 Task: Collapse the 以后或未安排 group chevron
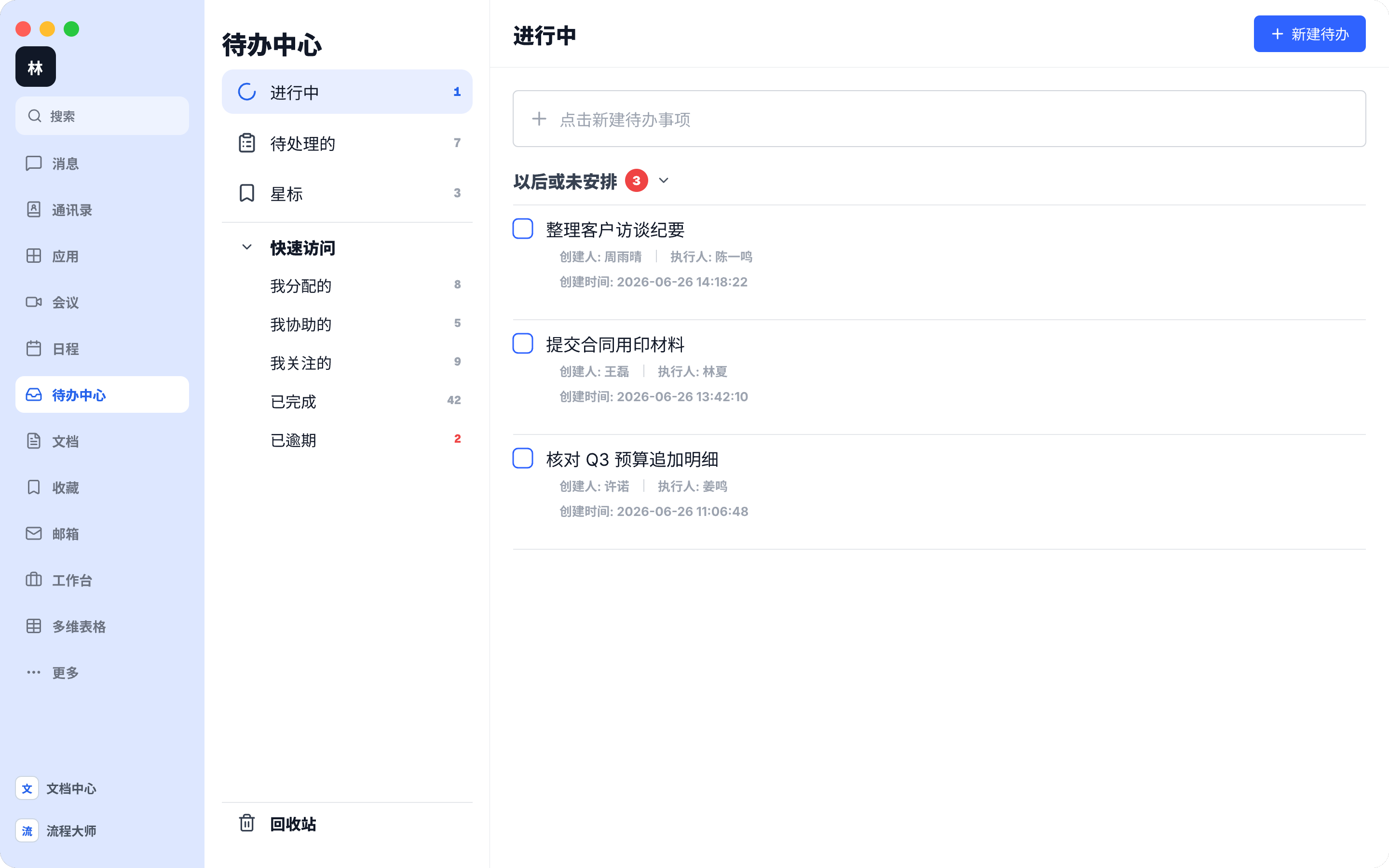[664, 181]
